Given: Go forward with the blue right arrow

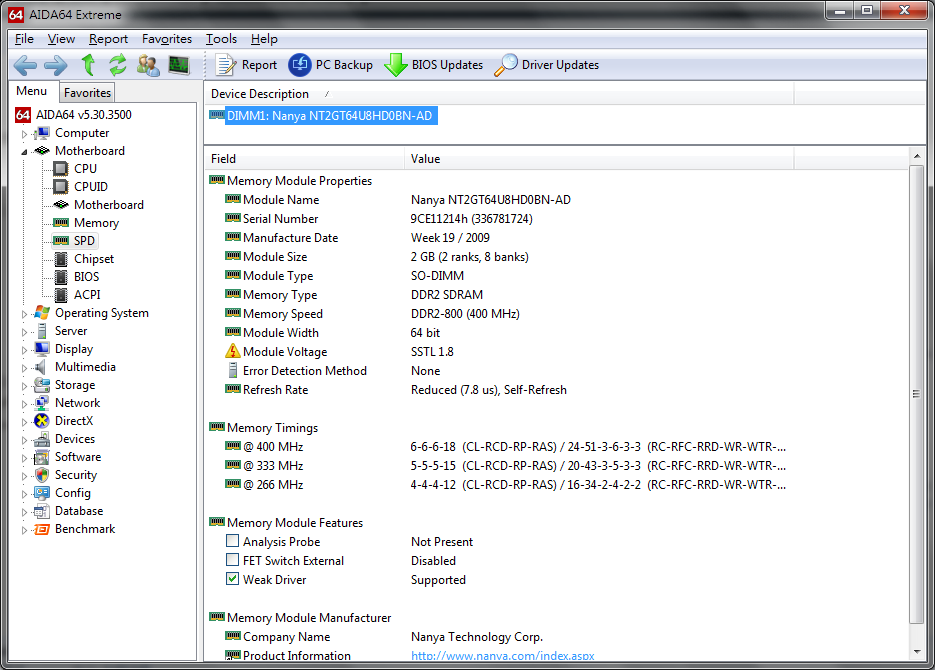Looking at the screenshot, I should [56, 65].
